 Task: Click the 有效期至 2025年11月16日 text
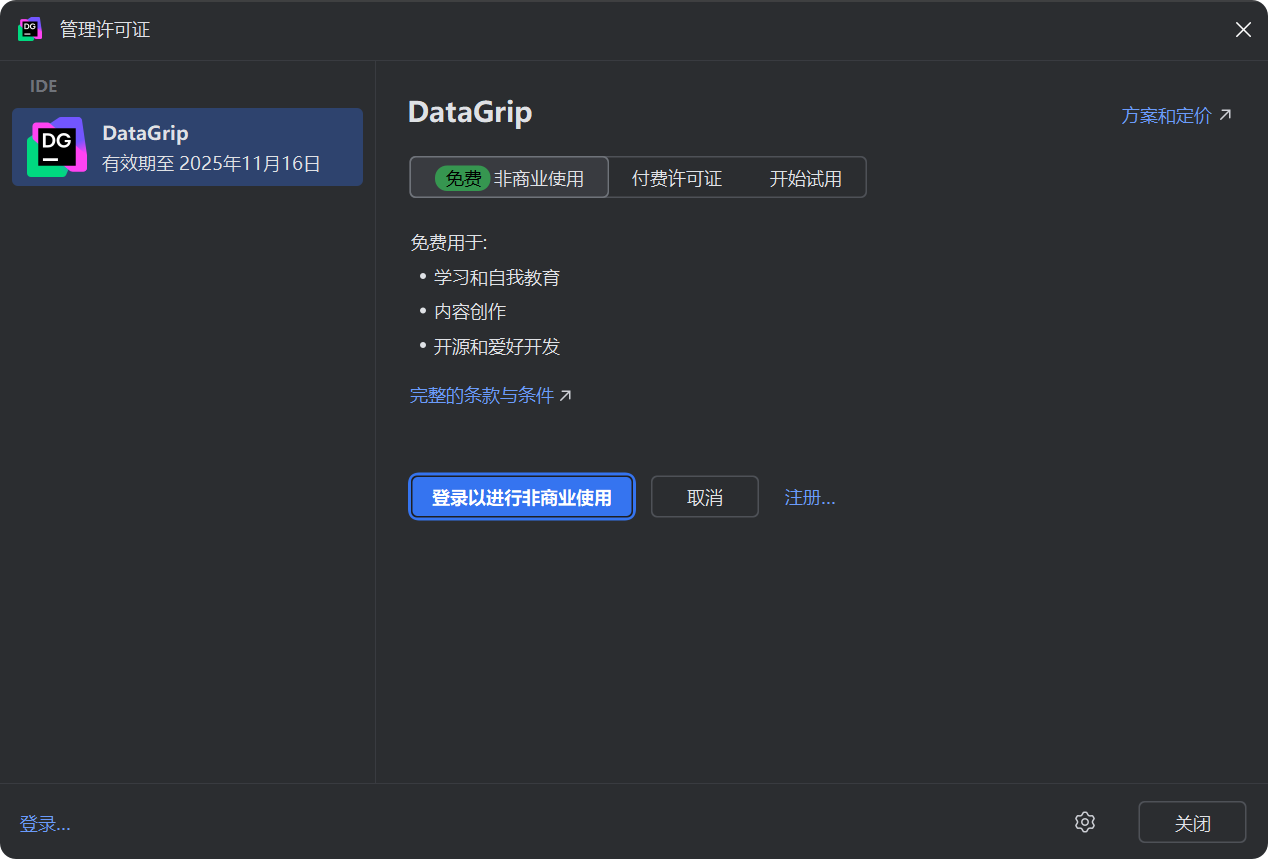pos(211,163)
